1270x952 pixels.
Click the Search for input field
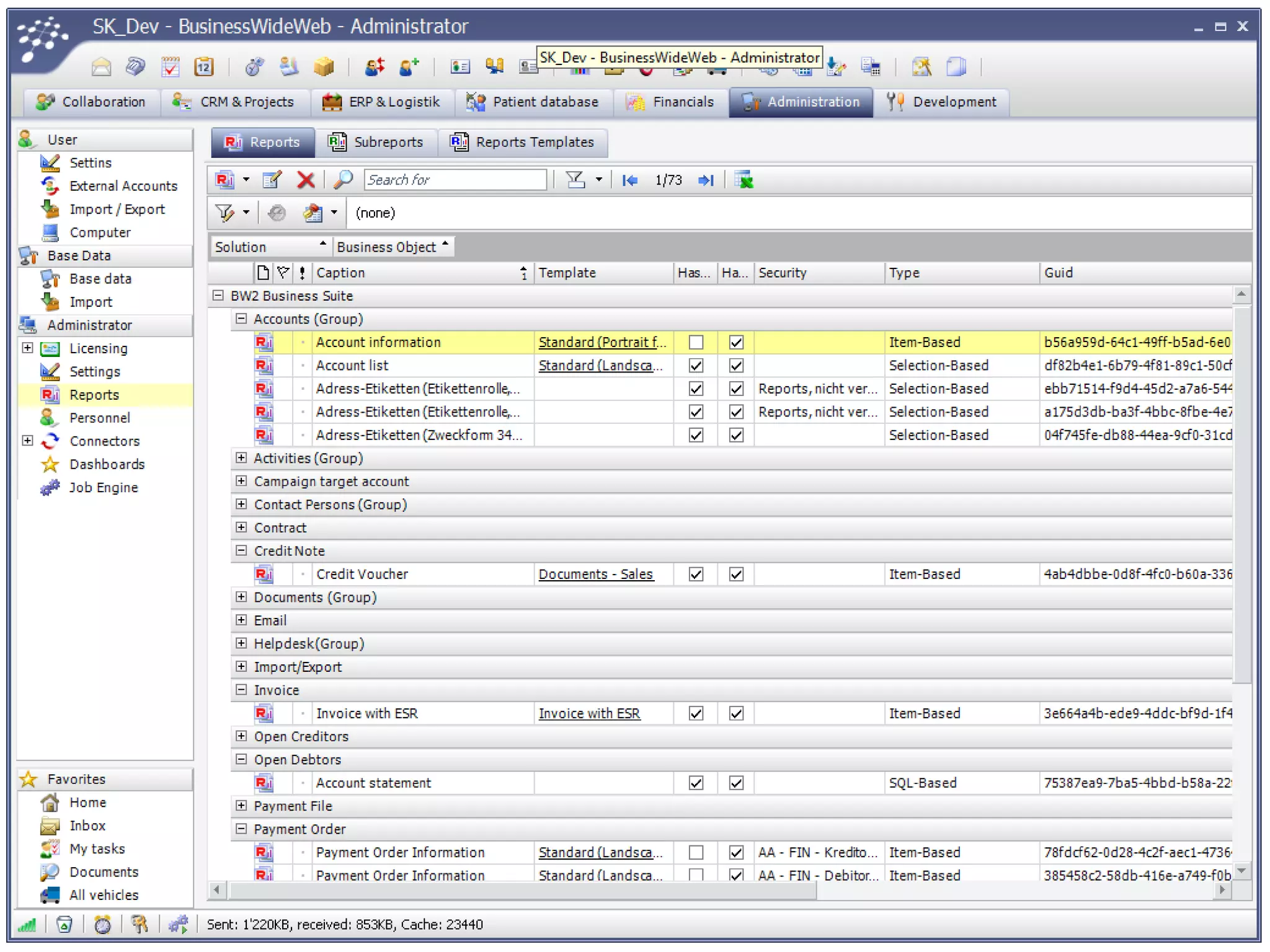pyautogui.click(x=455, y=180)
